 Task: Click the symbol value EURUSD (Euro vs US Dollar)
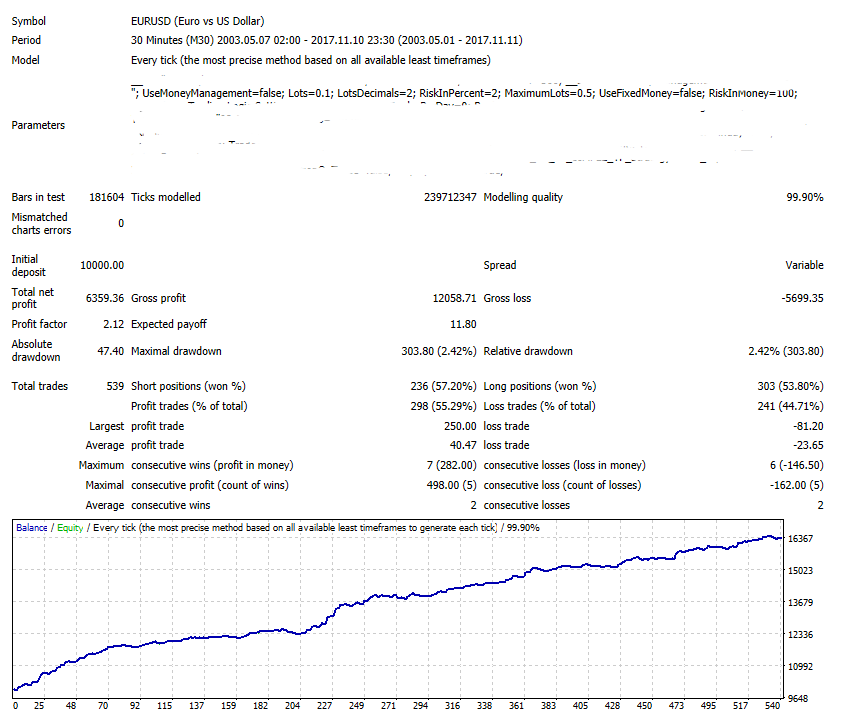pyautogui.click(x=197, y=21)
